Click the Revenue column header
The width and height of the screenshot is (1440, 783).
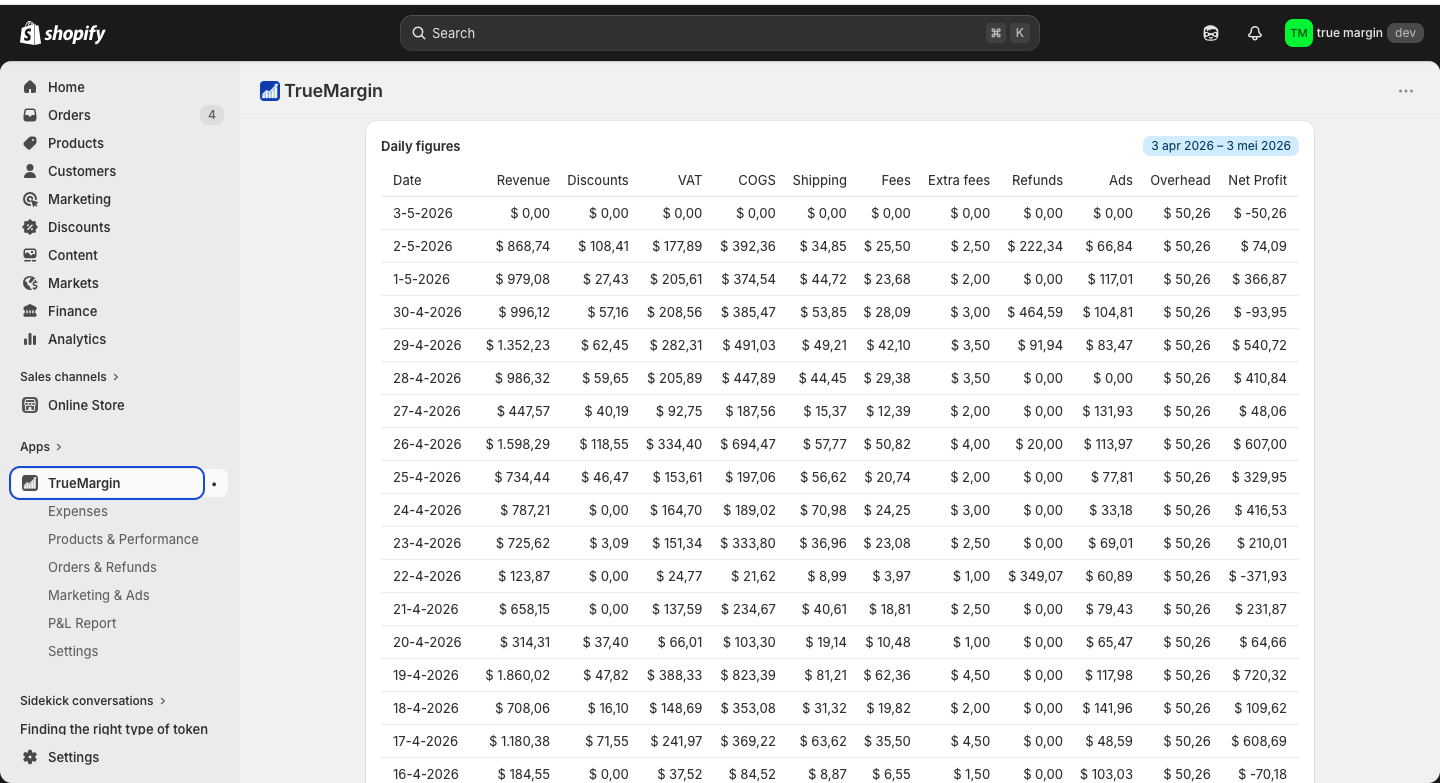pyautogui.click(x=523, y=180)
